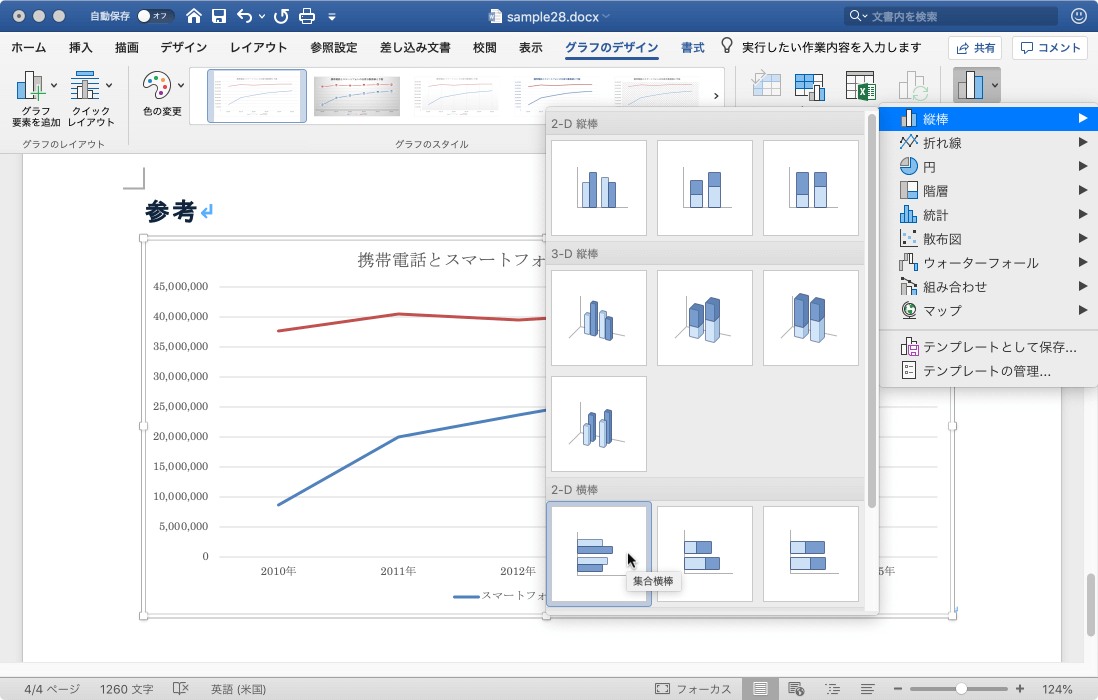Image resolution: width=1098 pixels, height=700 pixels.
Task: Open the 書式 tab
Action: 693,48
